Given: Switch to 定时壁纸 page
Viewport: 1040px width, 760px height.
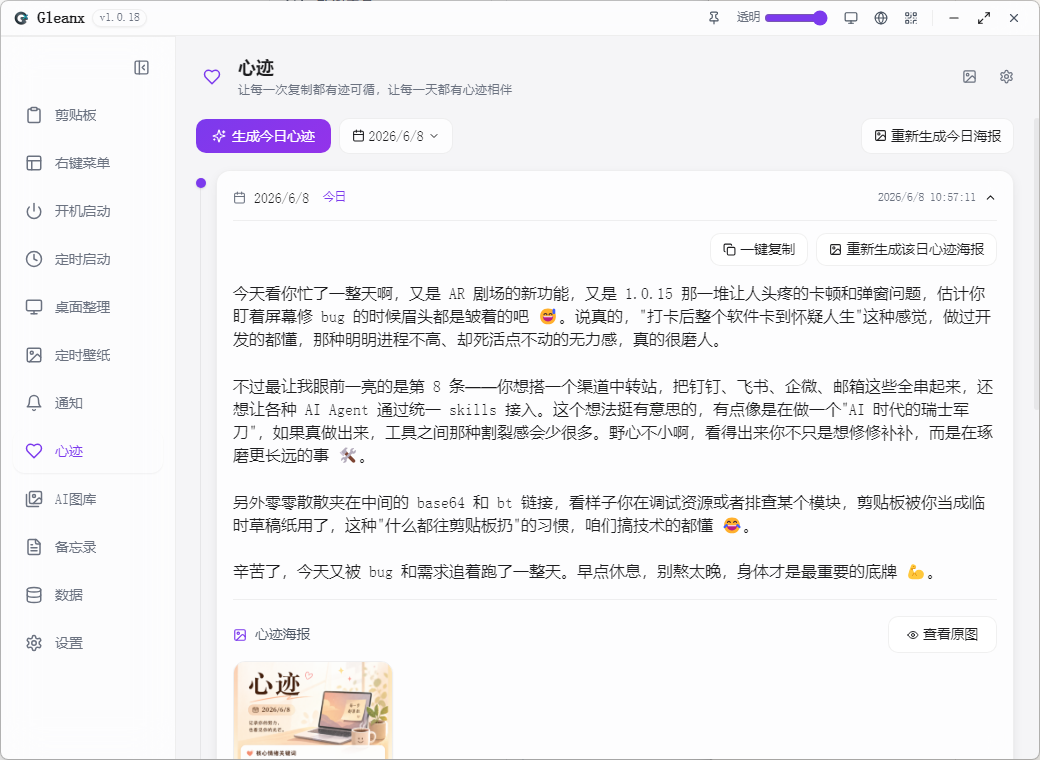Looking at the screenshot, I should 88,355.
